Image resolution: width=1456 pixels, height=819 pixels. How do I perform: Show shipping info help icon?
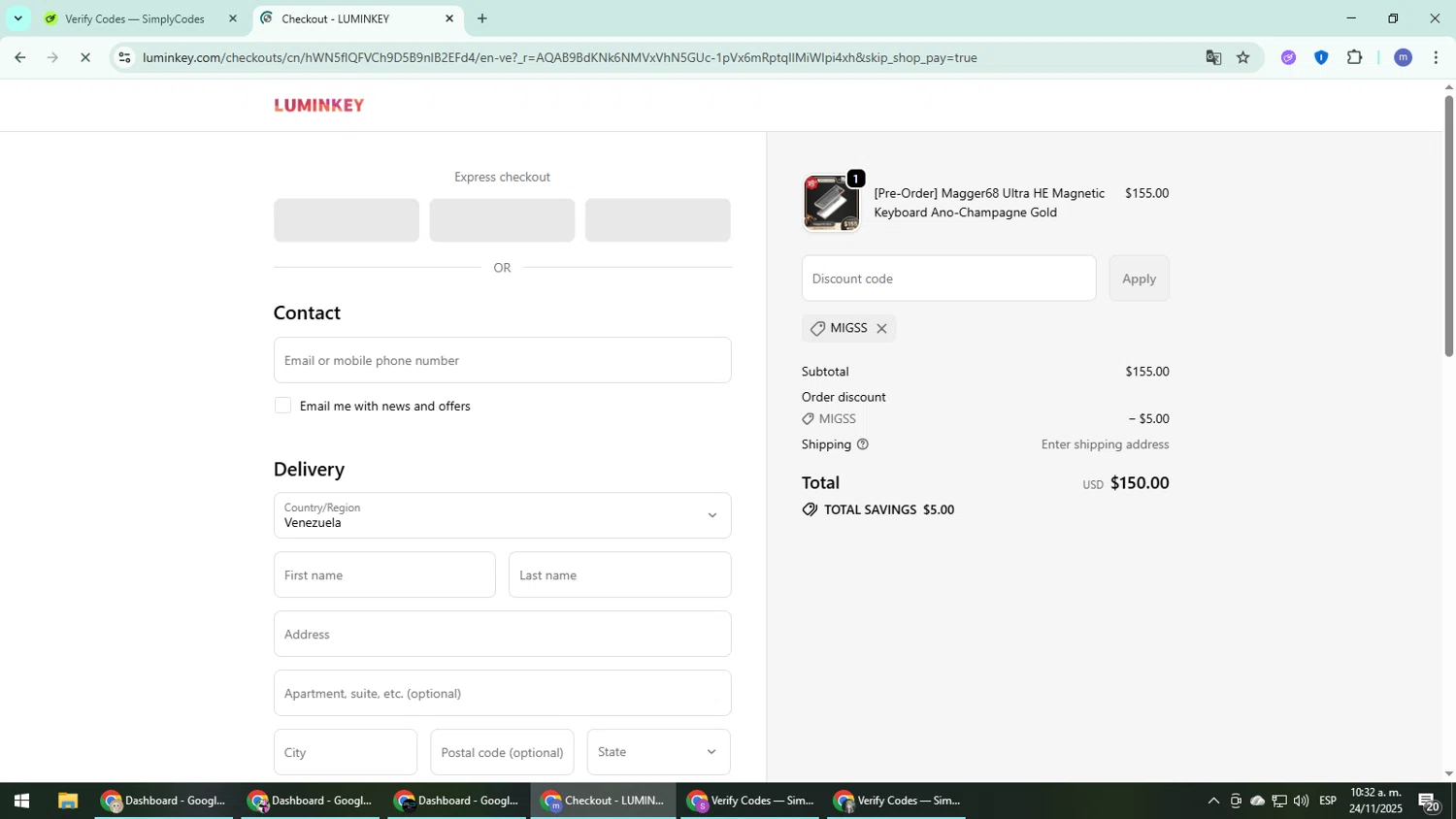pyautogui.click(x=863, y=444)
